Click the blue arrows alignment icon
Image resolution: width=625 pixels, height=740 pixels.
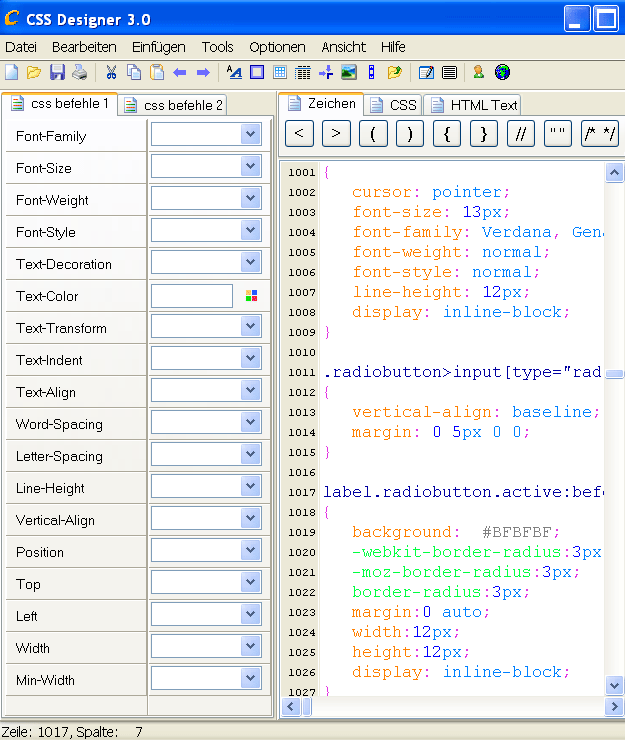326,72
